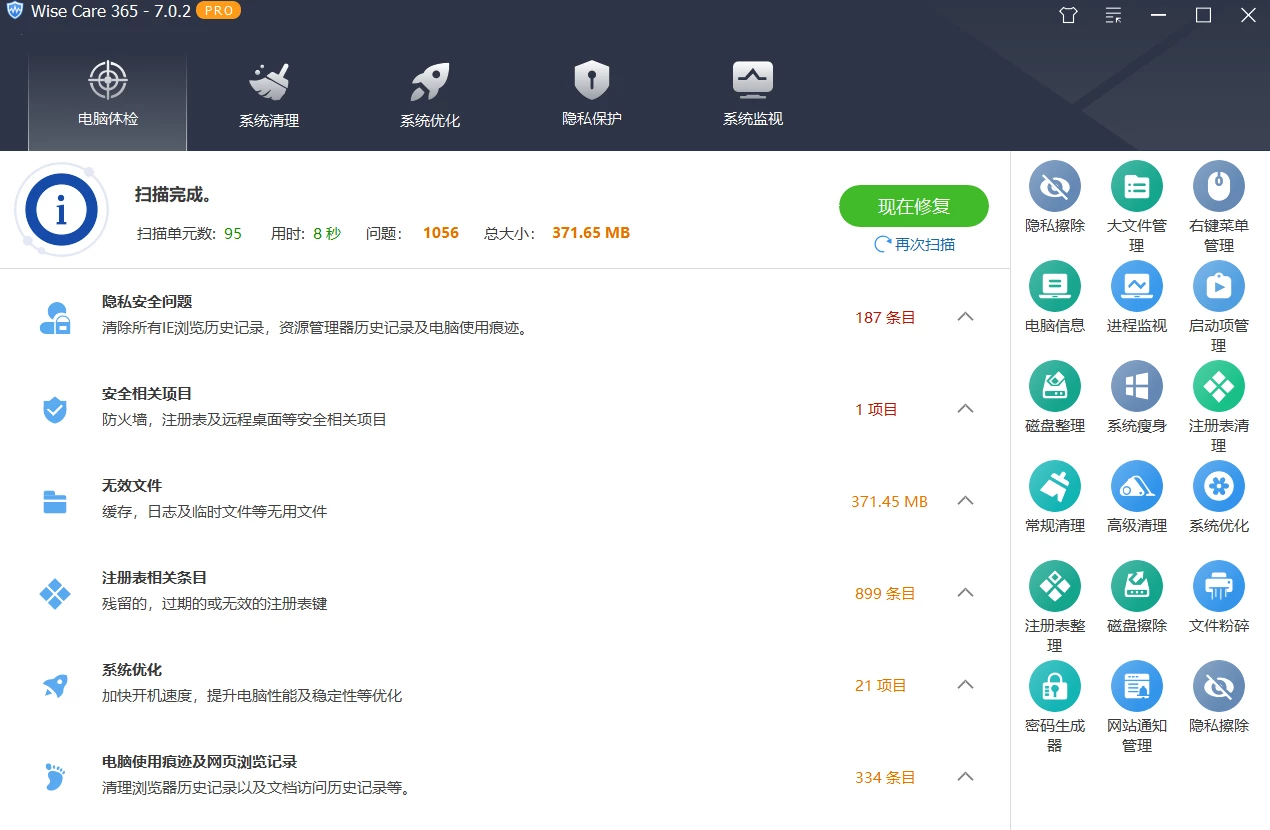Image resolution: width=1270 pixels, height=830 pixels.
Task: Expand the 注册表相关条目 section chevron
Action: pos(965,593)
